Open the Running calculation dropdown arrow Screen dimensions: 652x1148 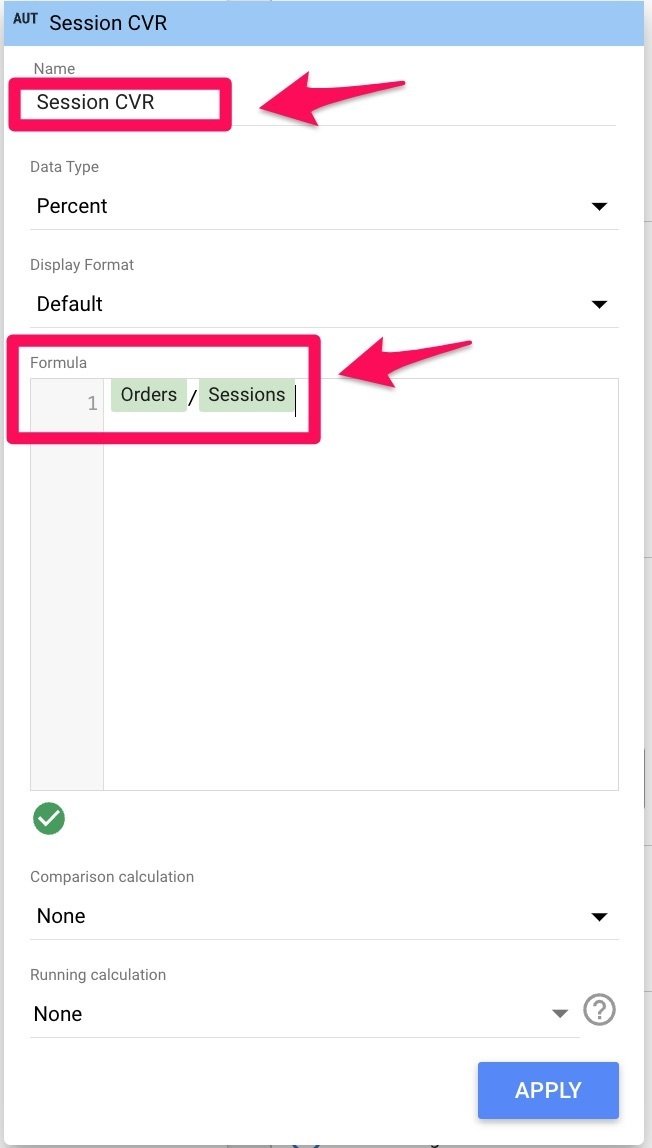(x=560, y=1014)
